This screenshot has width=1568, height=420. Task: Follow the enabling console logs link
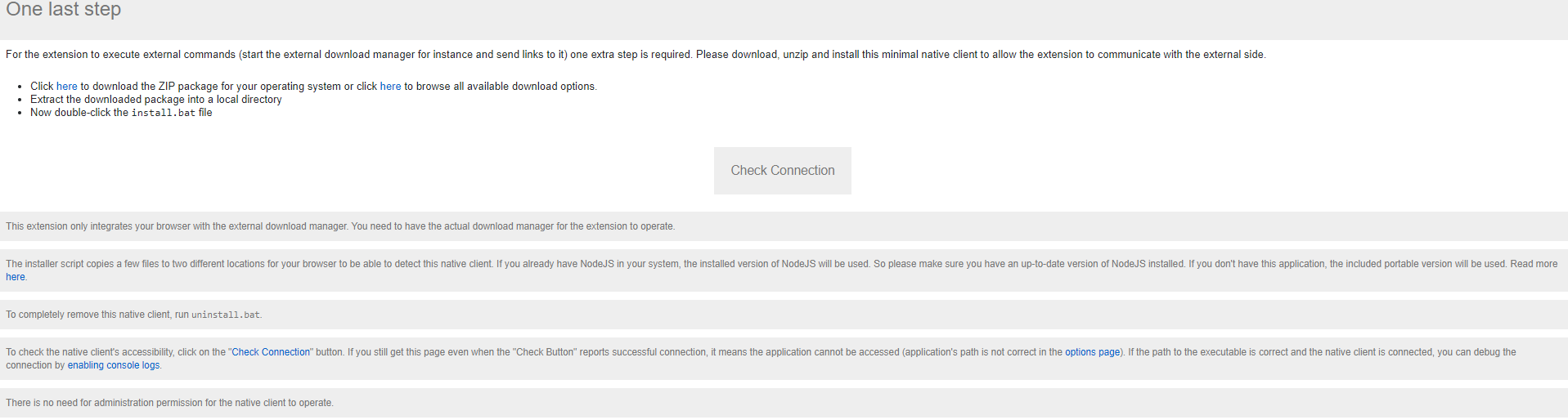tap(114, 365)
